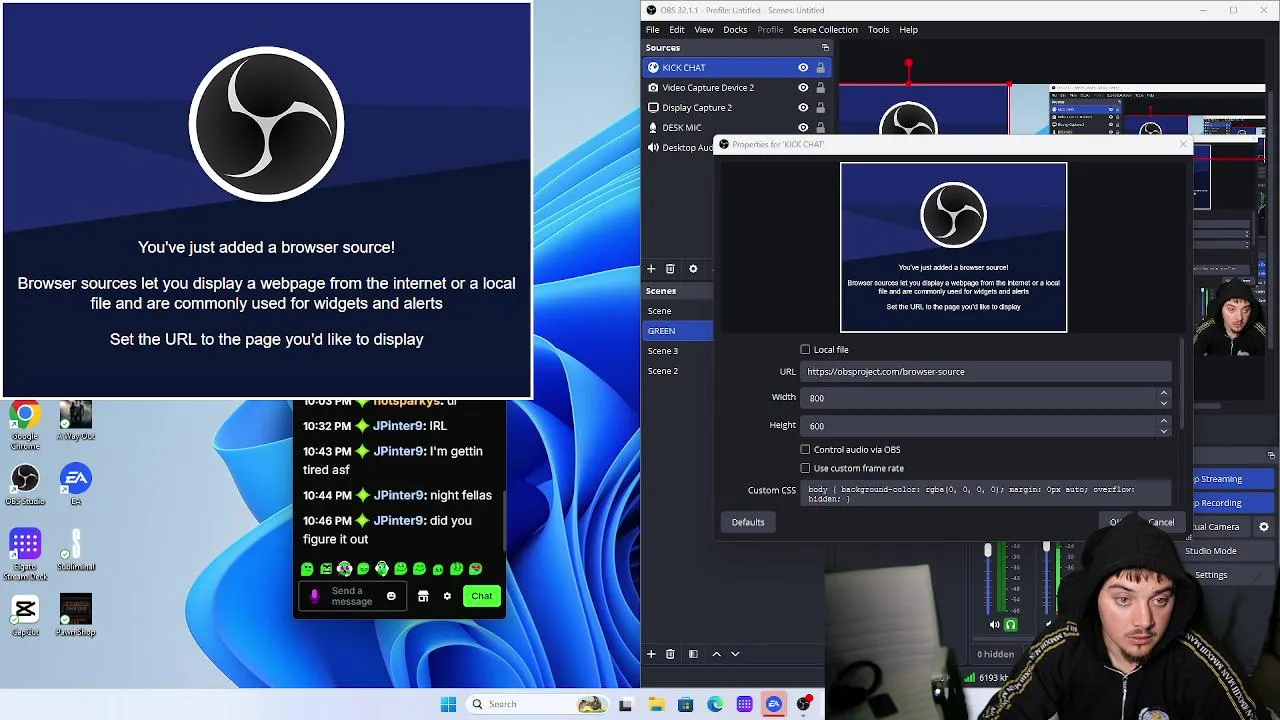Open source properties via Sources gear icon
The width and height of the screenshot is (1280, 720).
pos(693,269)
